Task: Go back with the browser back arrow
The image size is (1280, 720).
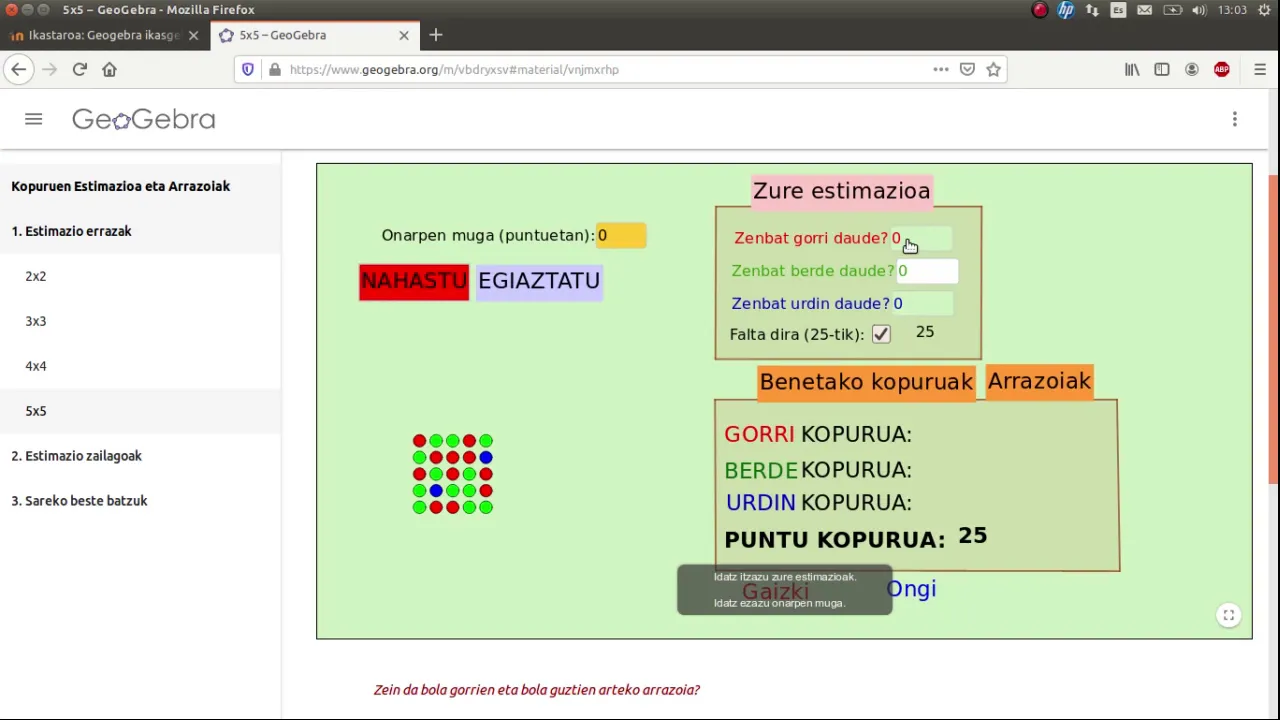Action: click(x=18, y=69)
